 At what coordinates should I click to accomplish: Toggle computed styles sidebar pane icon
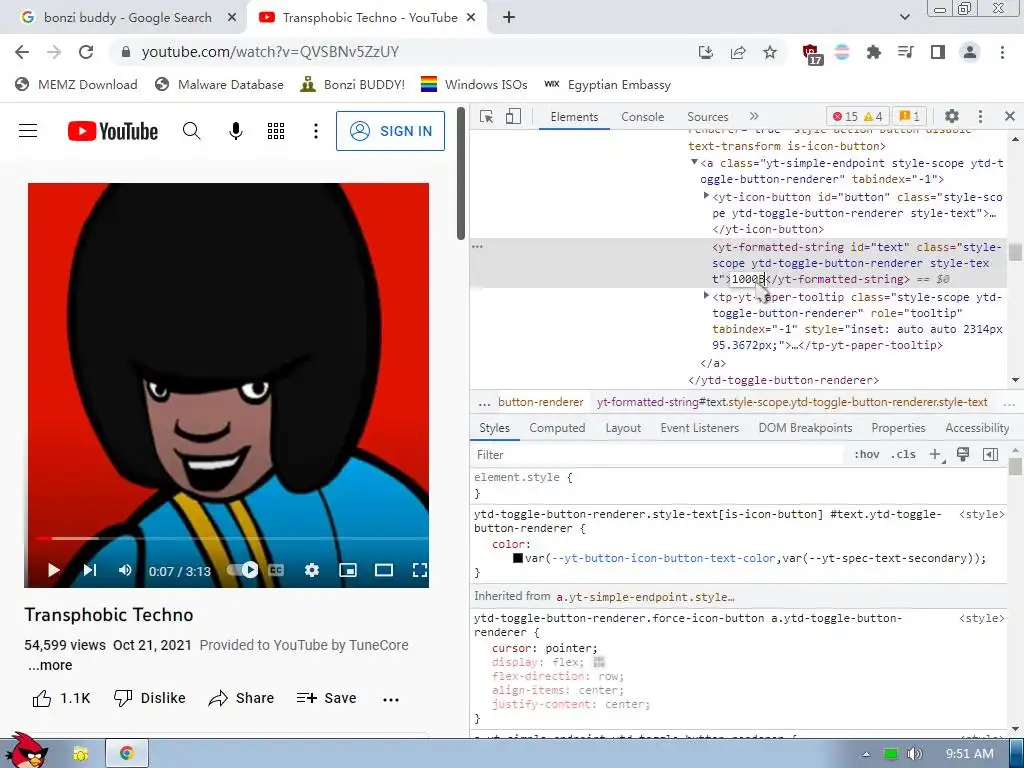click(990, 455)
